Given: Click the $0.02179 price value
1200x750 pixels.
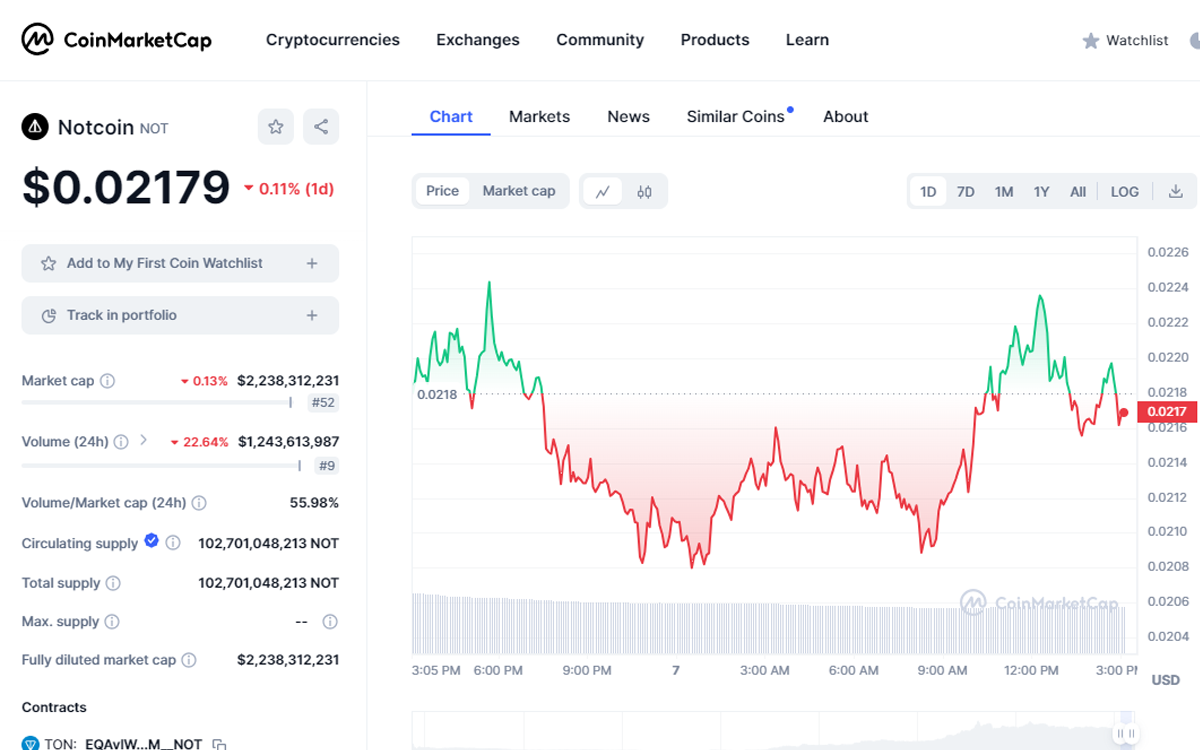Looking at the screenshot, I should coord(126,187).
